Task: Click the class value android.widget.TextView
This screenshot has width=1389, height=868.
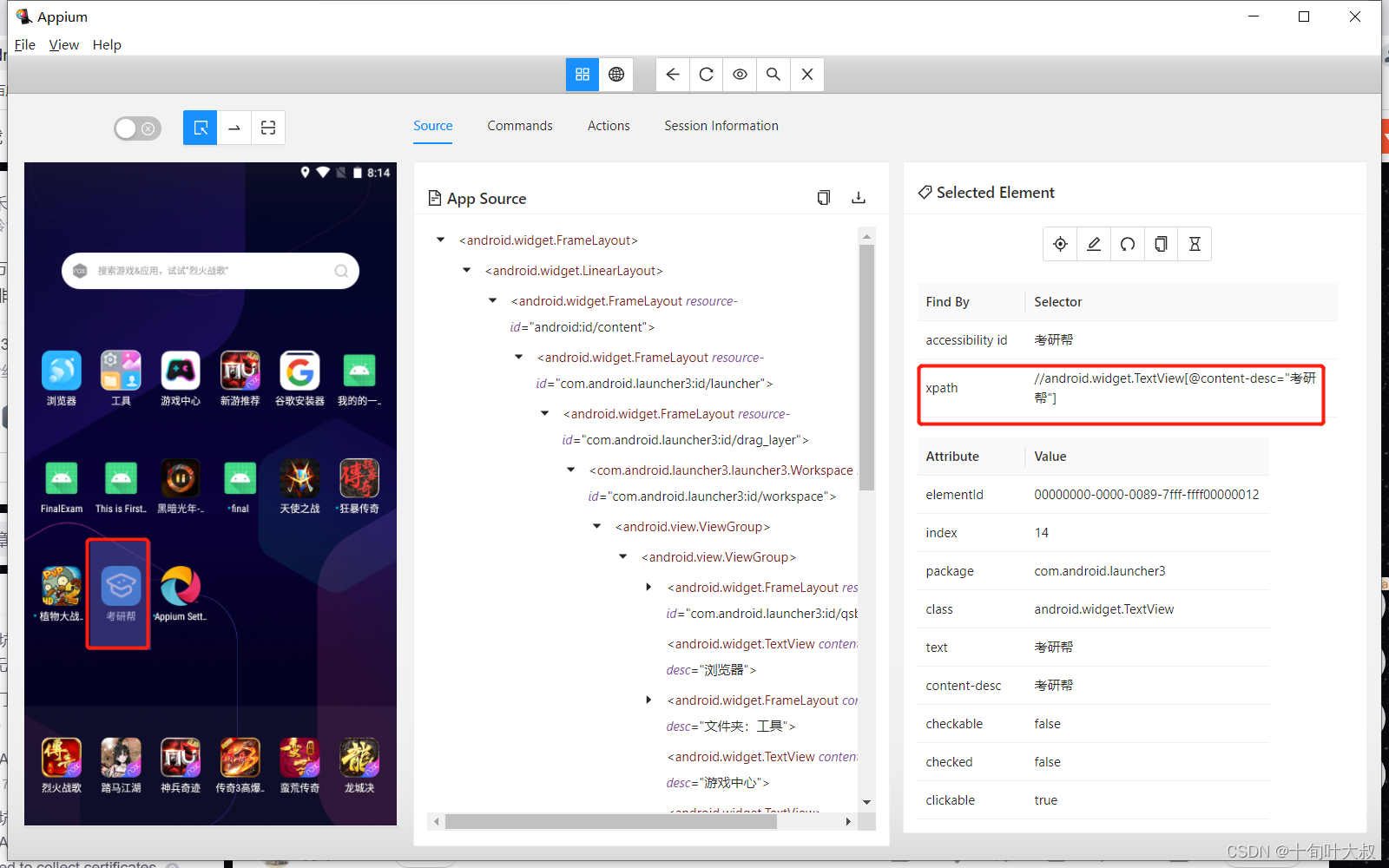Action: pyautogui.click(x=1104, y=609)
